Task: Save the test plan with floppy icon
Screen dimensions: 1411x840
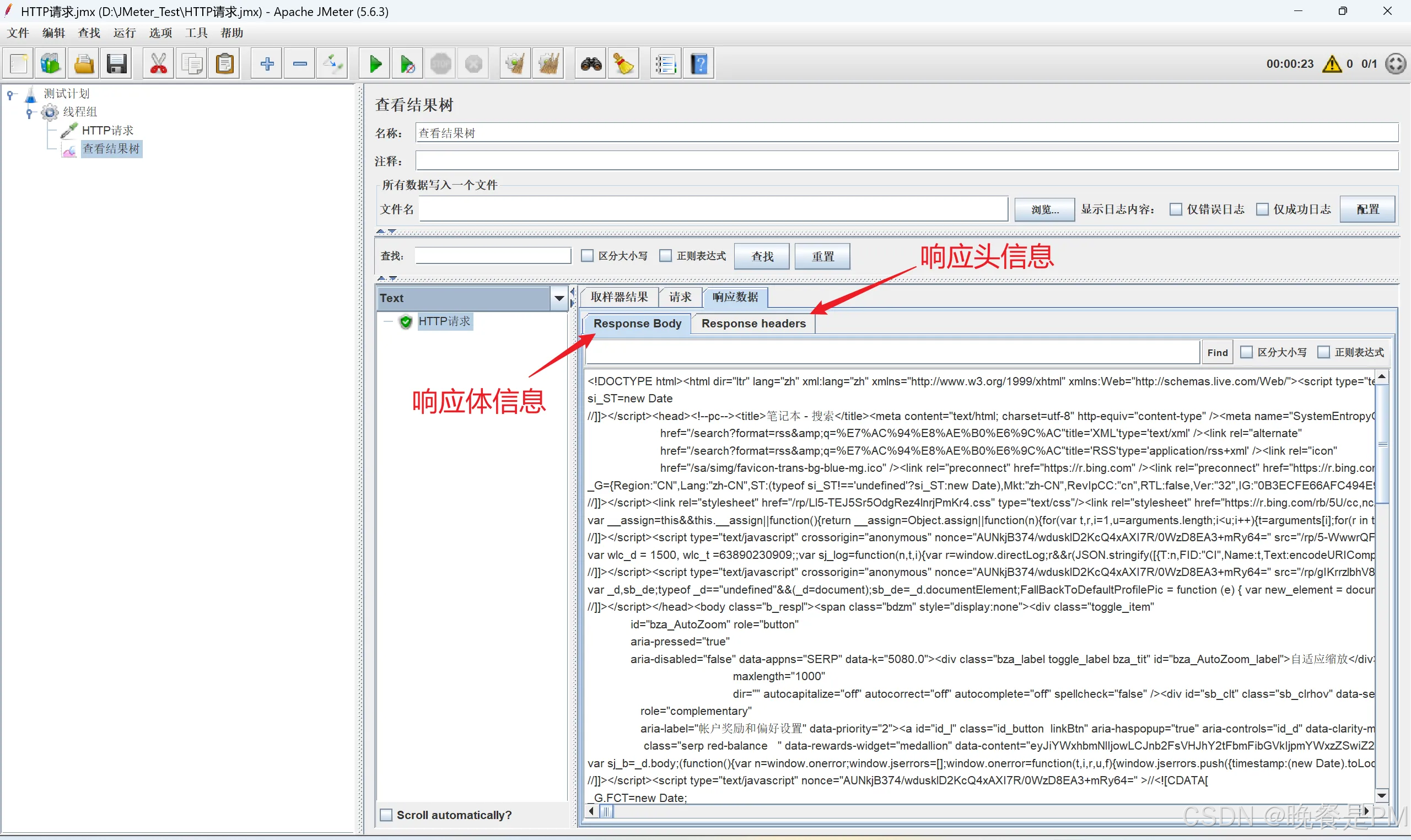Action: 117,64
